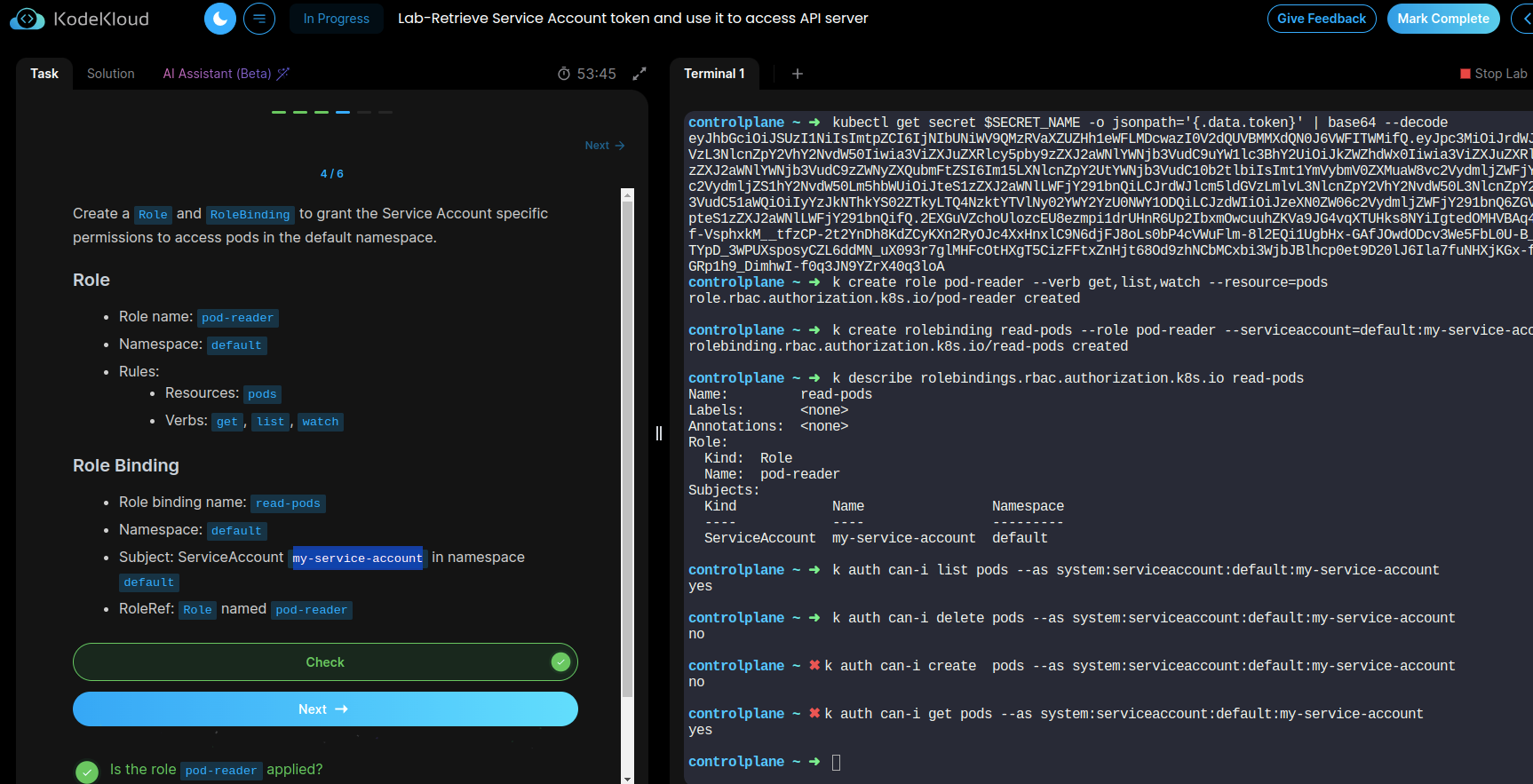Click the blue Next arrow button
Screen dimensions: 1533x784
coord(325,709)
